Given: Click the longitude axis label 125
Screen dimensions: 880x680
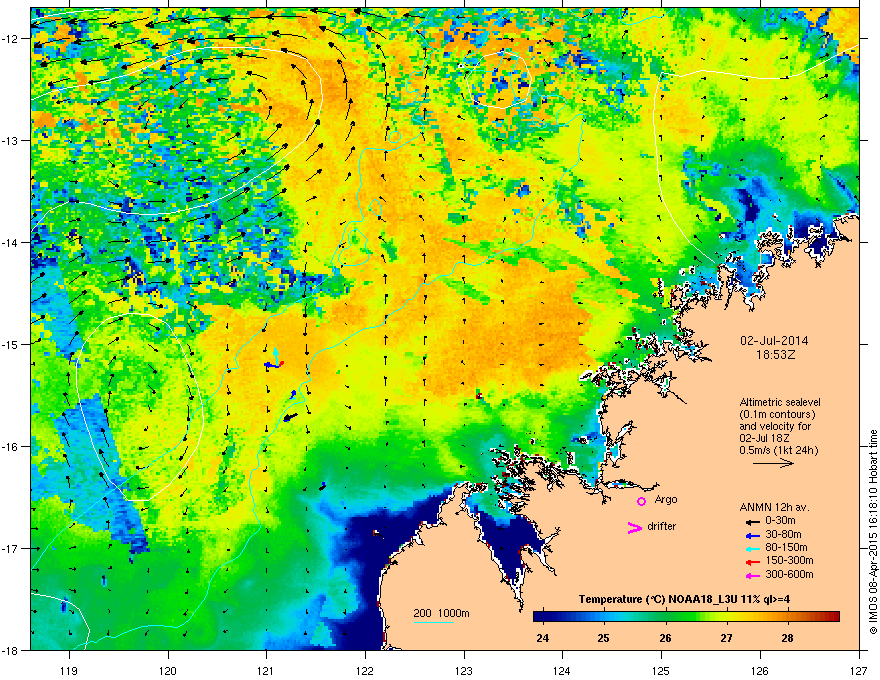Looking at the screenshot, I should tap(661, 670).
